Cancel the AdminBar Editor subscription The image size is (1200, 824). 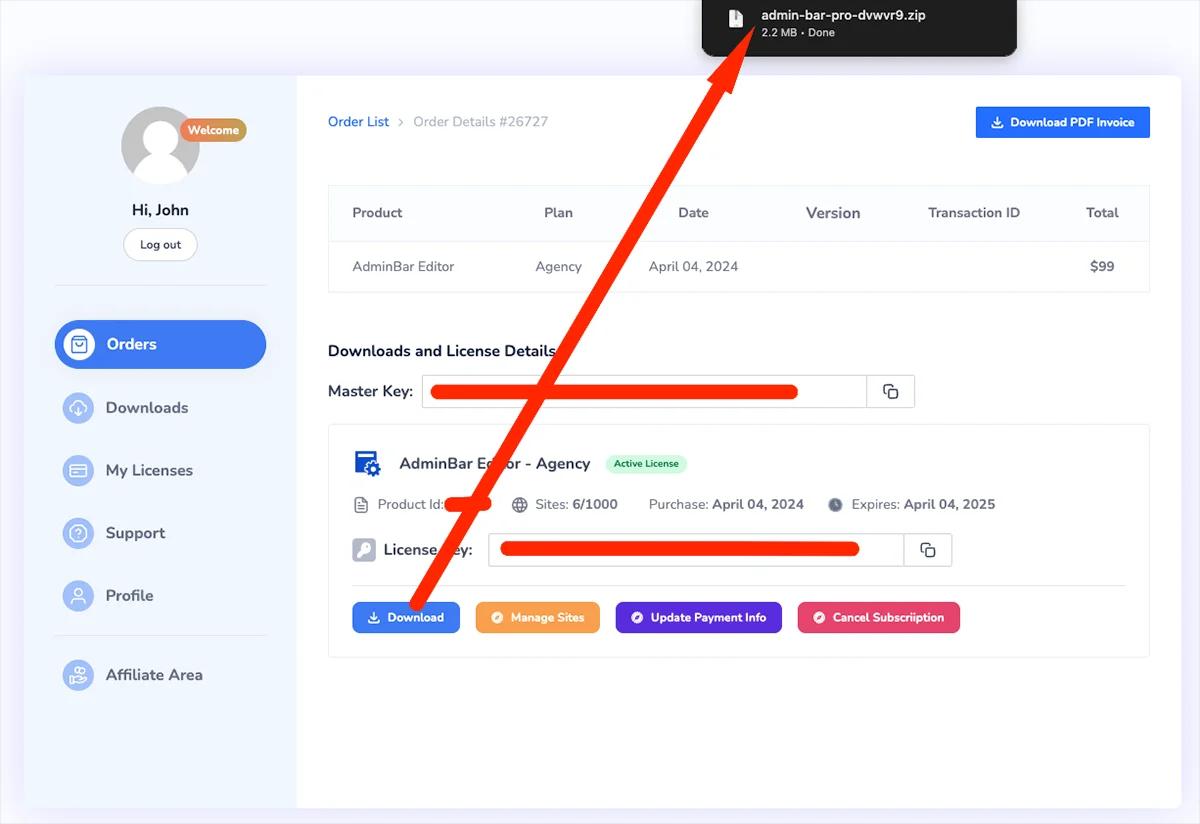tap(878, 617)
